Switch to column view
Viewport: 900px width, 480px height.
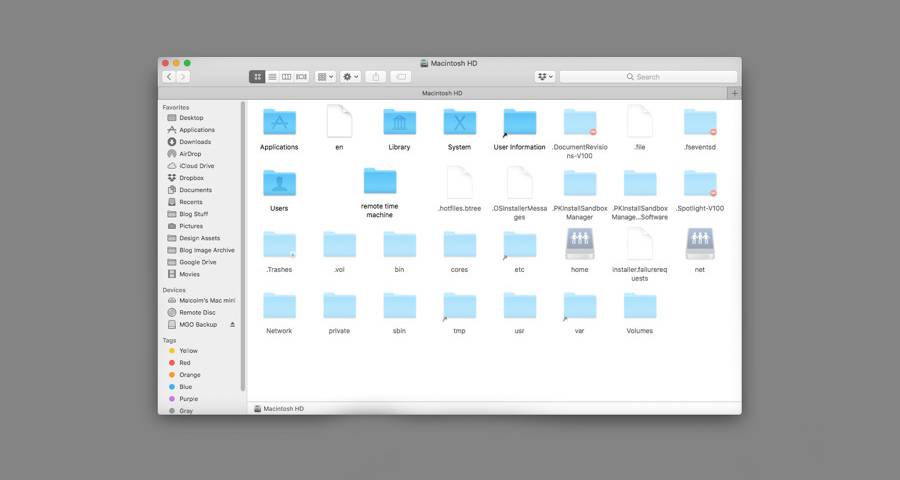point(286,77)
